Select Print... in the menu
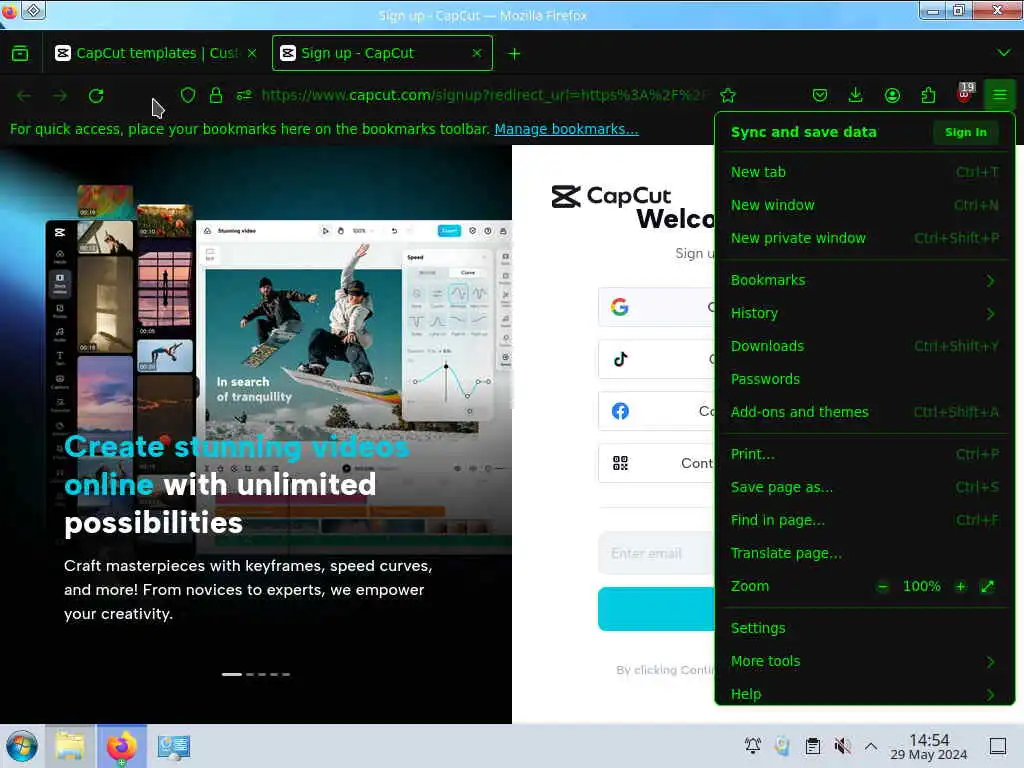The width and height of the screenshot is (1024, 768). [865, 454]
